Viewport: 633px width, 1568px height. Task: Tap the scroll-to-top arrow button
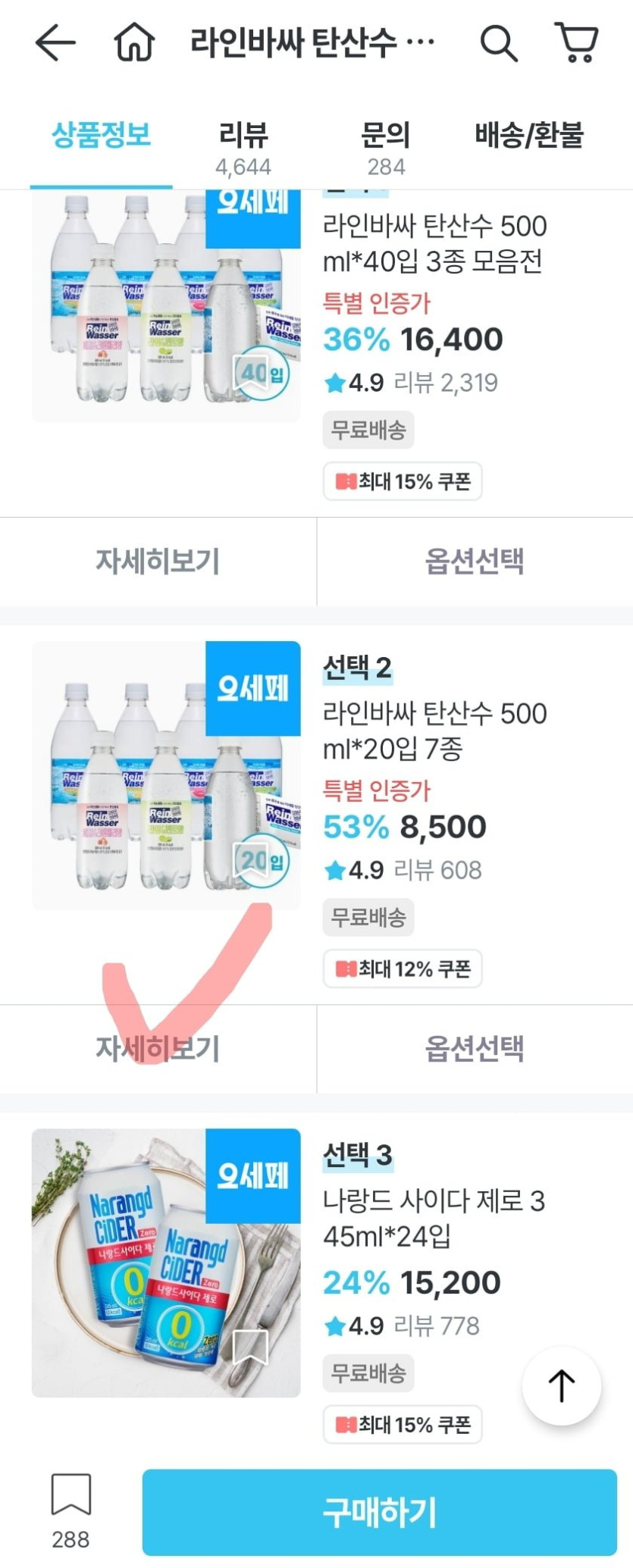[561, 1386]
